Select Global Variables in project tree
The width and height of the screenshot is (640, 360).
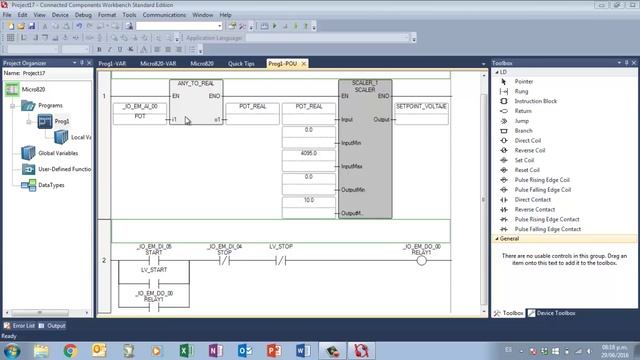point(58,153)
